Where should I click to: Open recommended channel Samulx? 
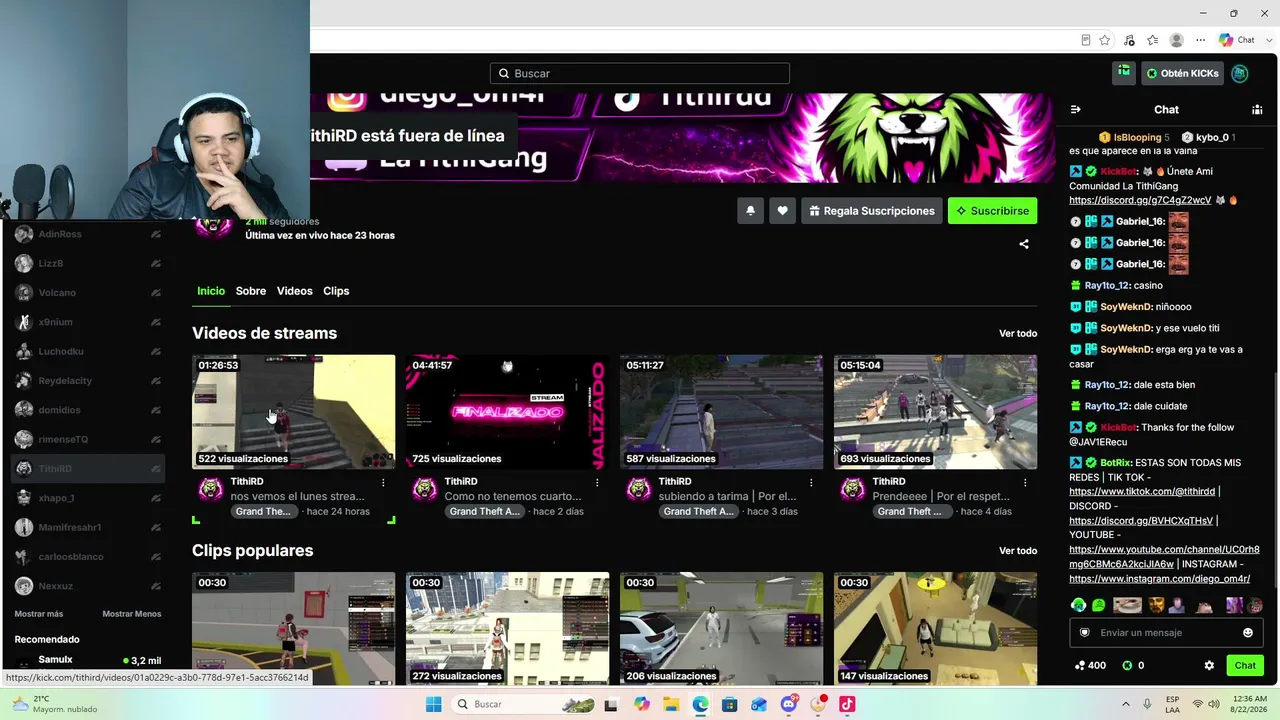coord(88,660)
